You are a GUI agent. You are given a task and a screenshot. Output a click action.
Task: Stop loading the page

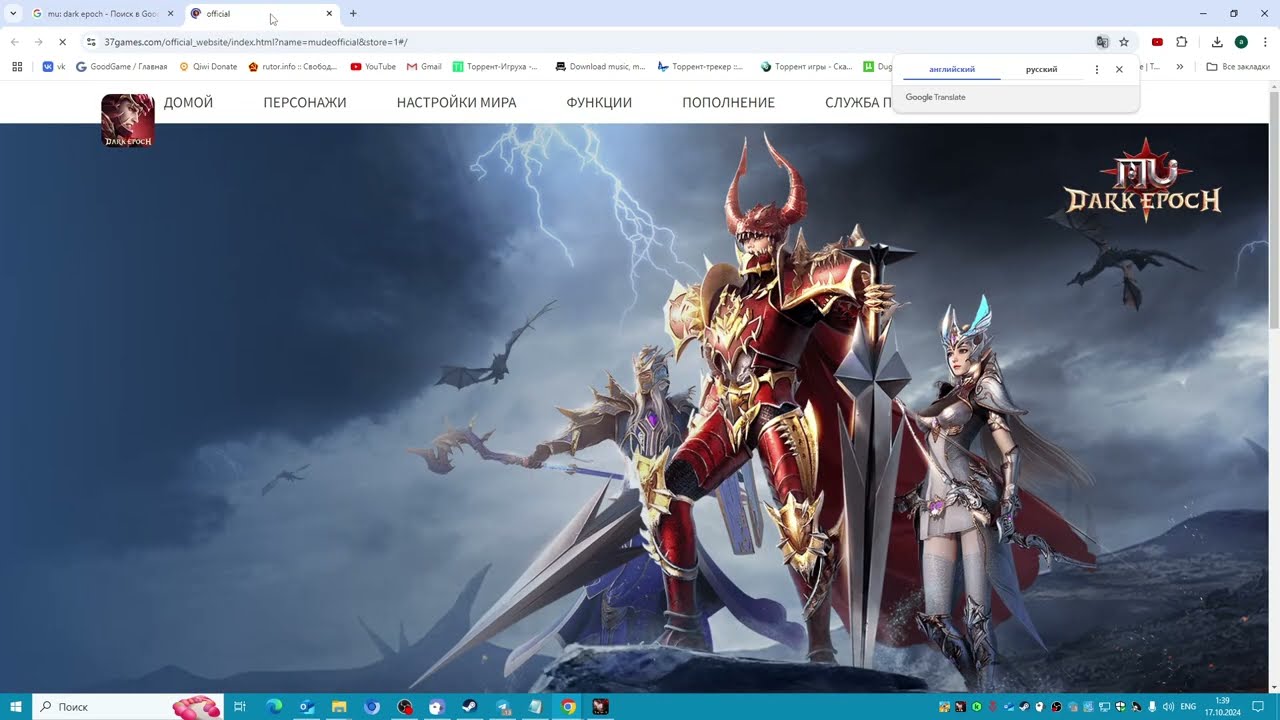point(62,42)
